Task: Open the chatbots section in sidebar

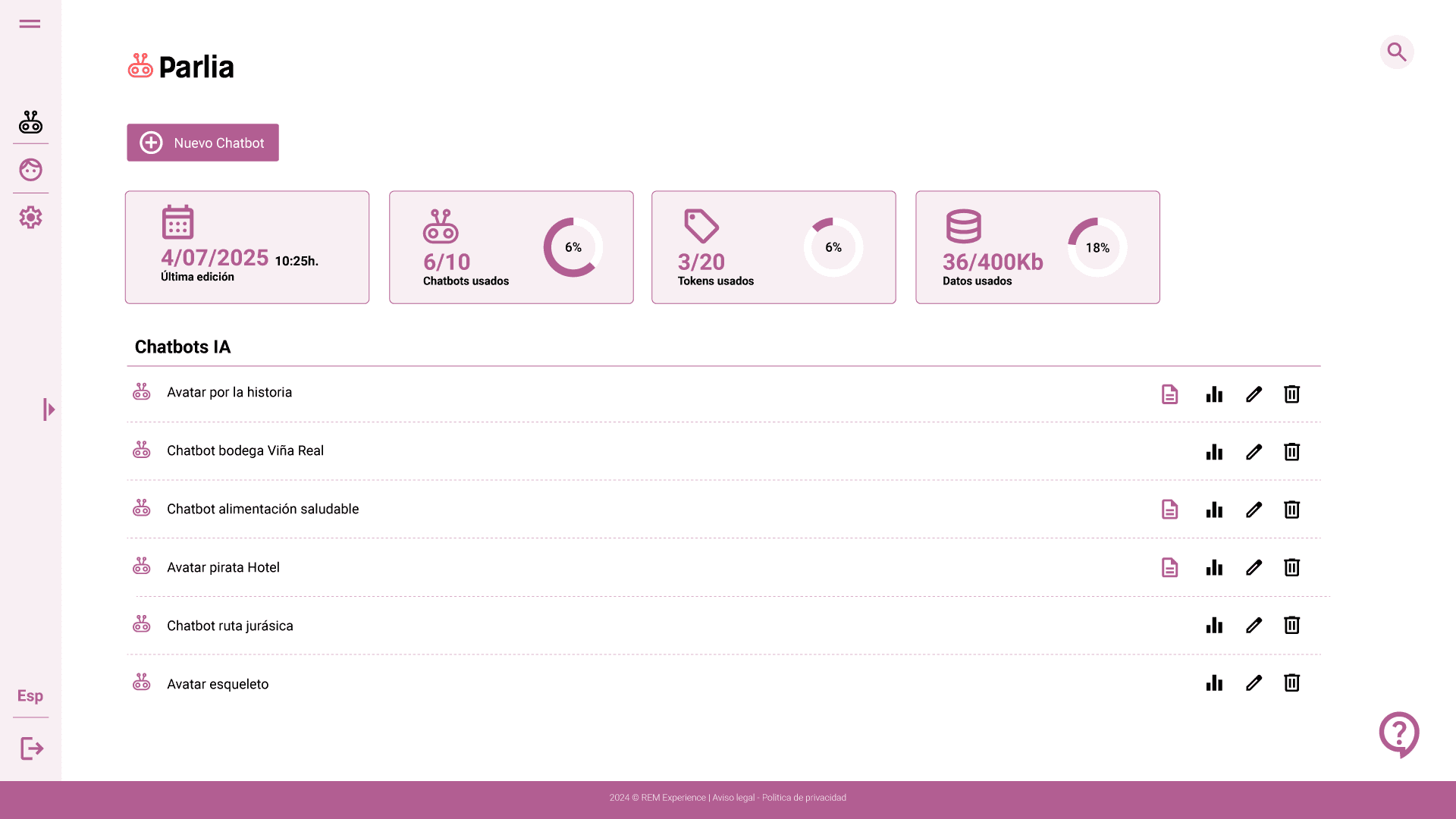Action: tap(30, 122)
